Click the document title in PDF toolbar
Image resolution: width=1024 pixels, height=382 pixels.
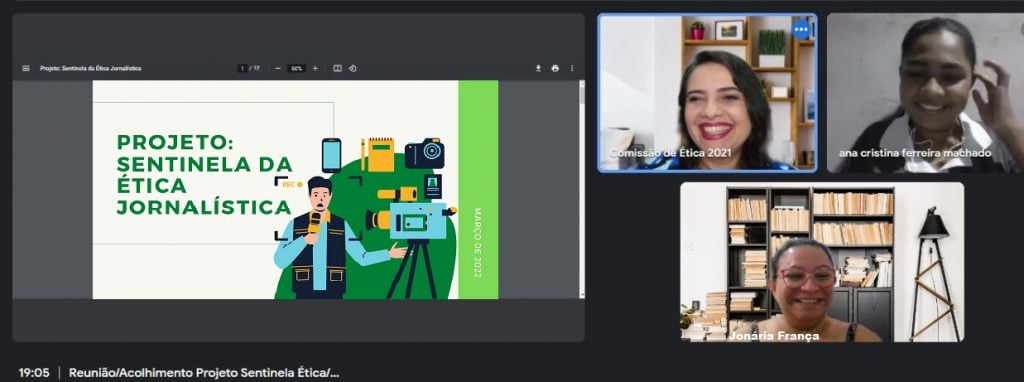(91, 68)
